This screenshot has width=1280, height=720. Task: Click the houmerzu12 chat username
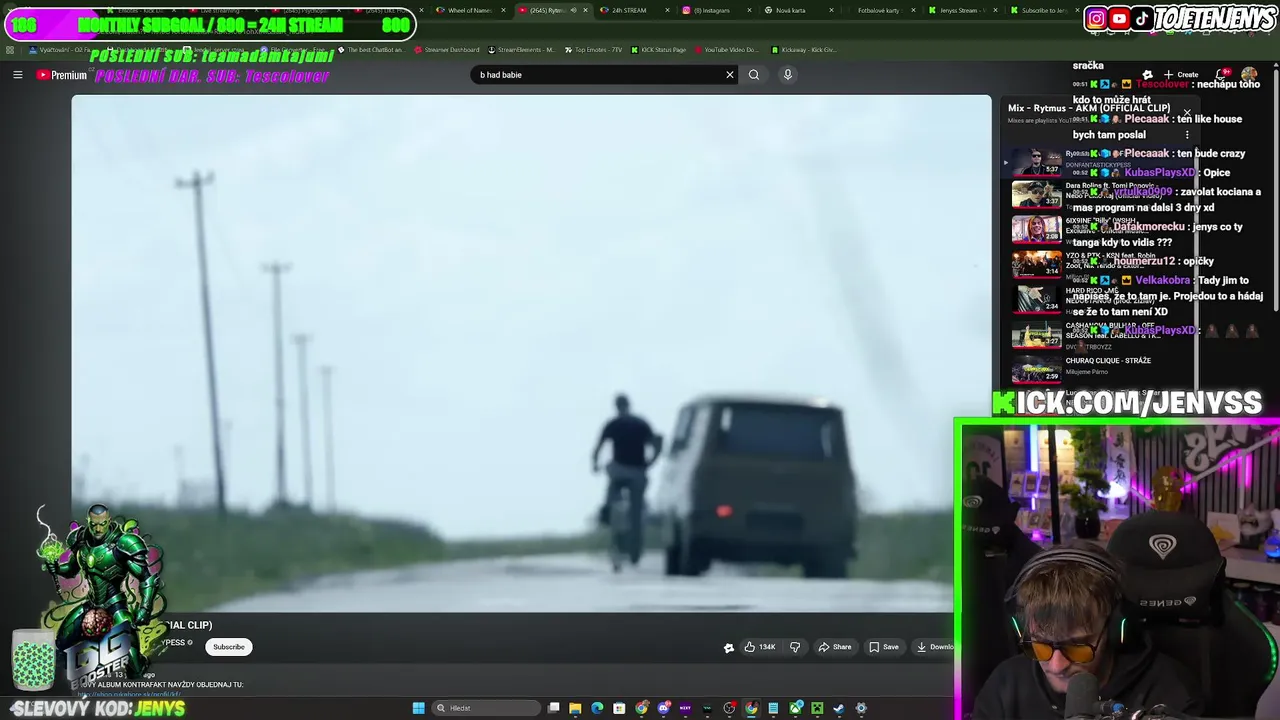coord(1142,261)
